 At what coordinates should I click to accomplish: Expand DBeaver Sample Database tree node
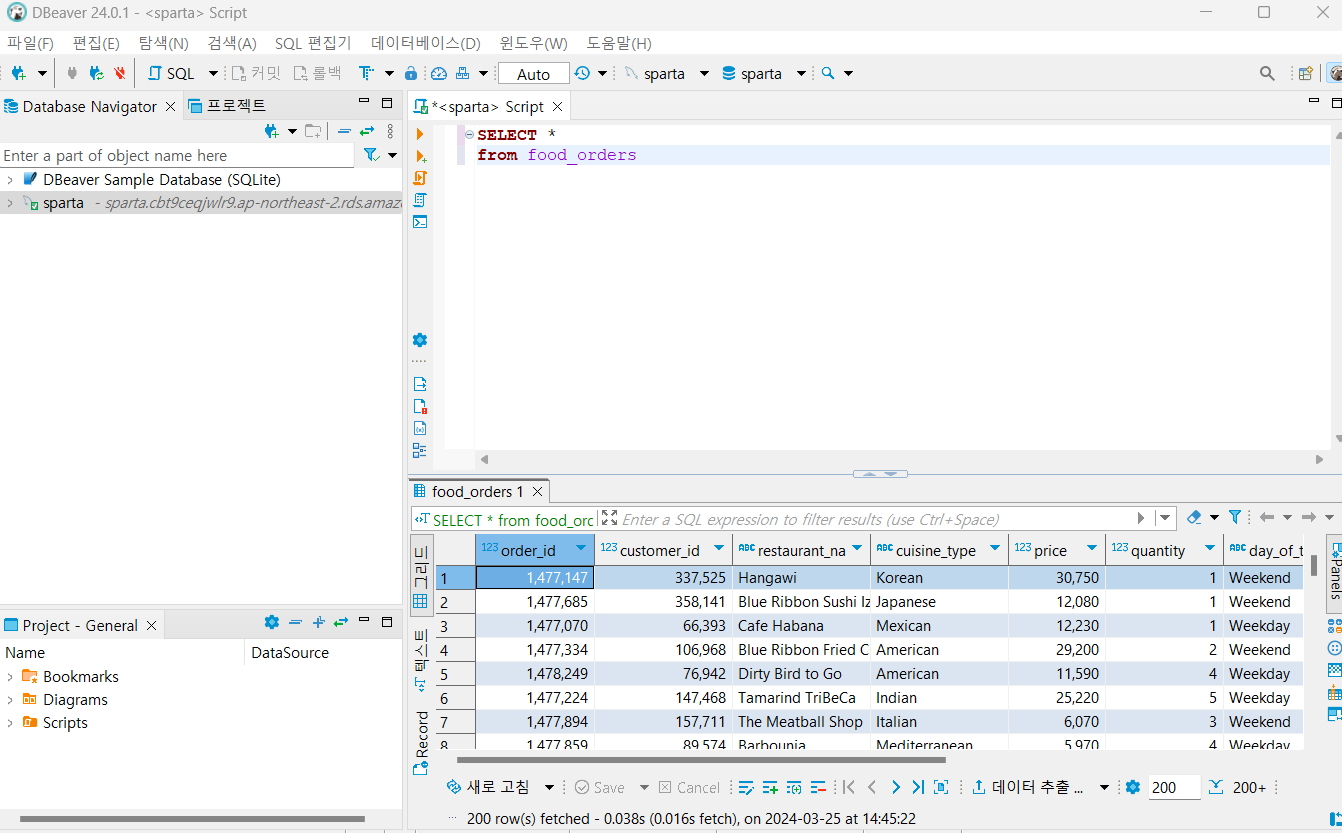10,180
